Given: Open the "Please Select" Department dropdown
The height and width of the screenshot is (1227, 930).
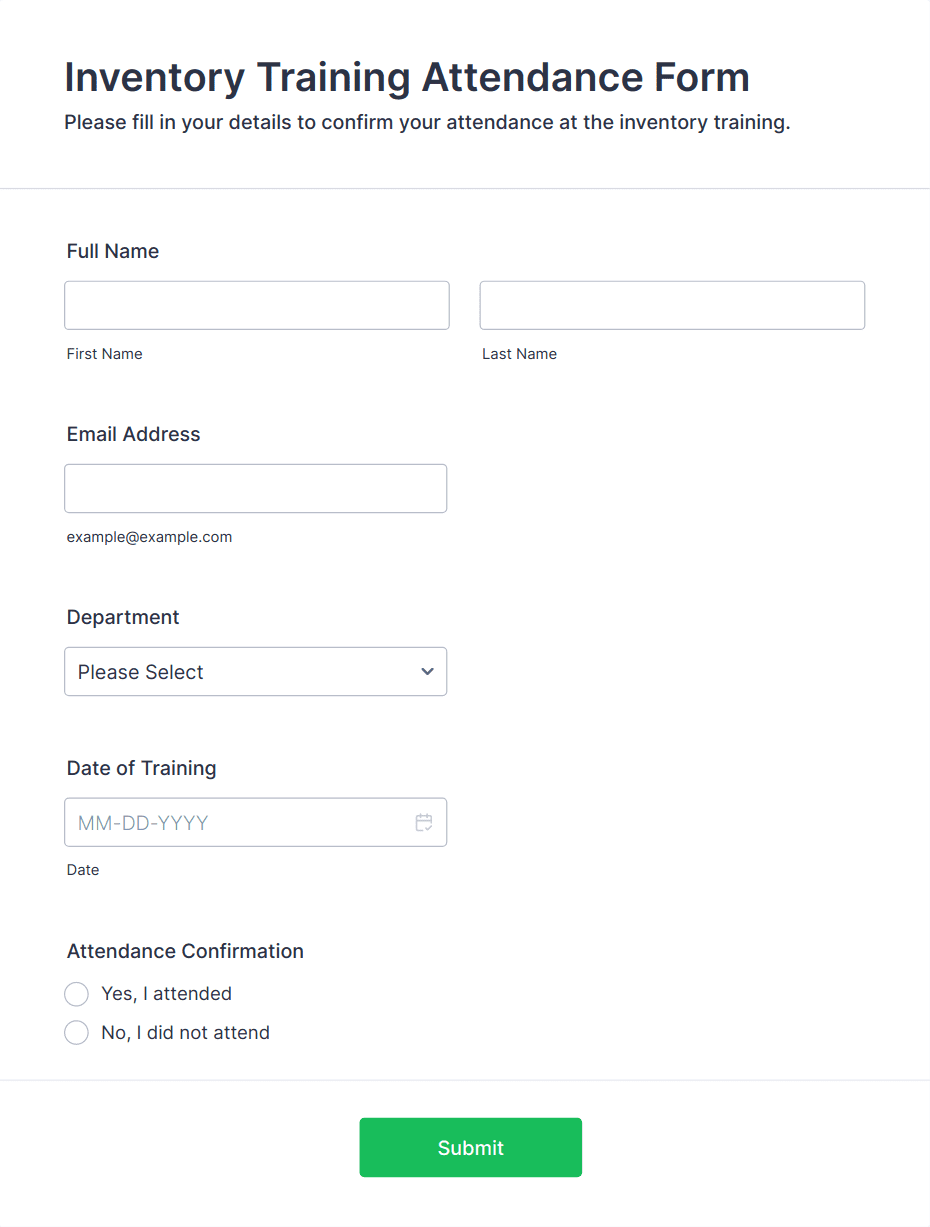Looking at the screenshot, I should point(255,672).
